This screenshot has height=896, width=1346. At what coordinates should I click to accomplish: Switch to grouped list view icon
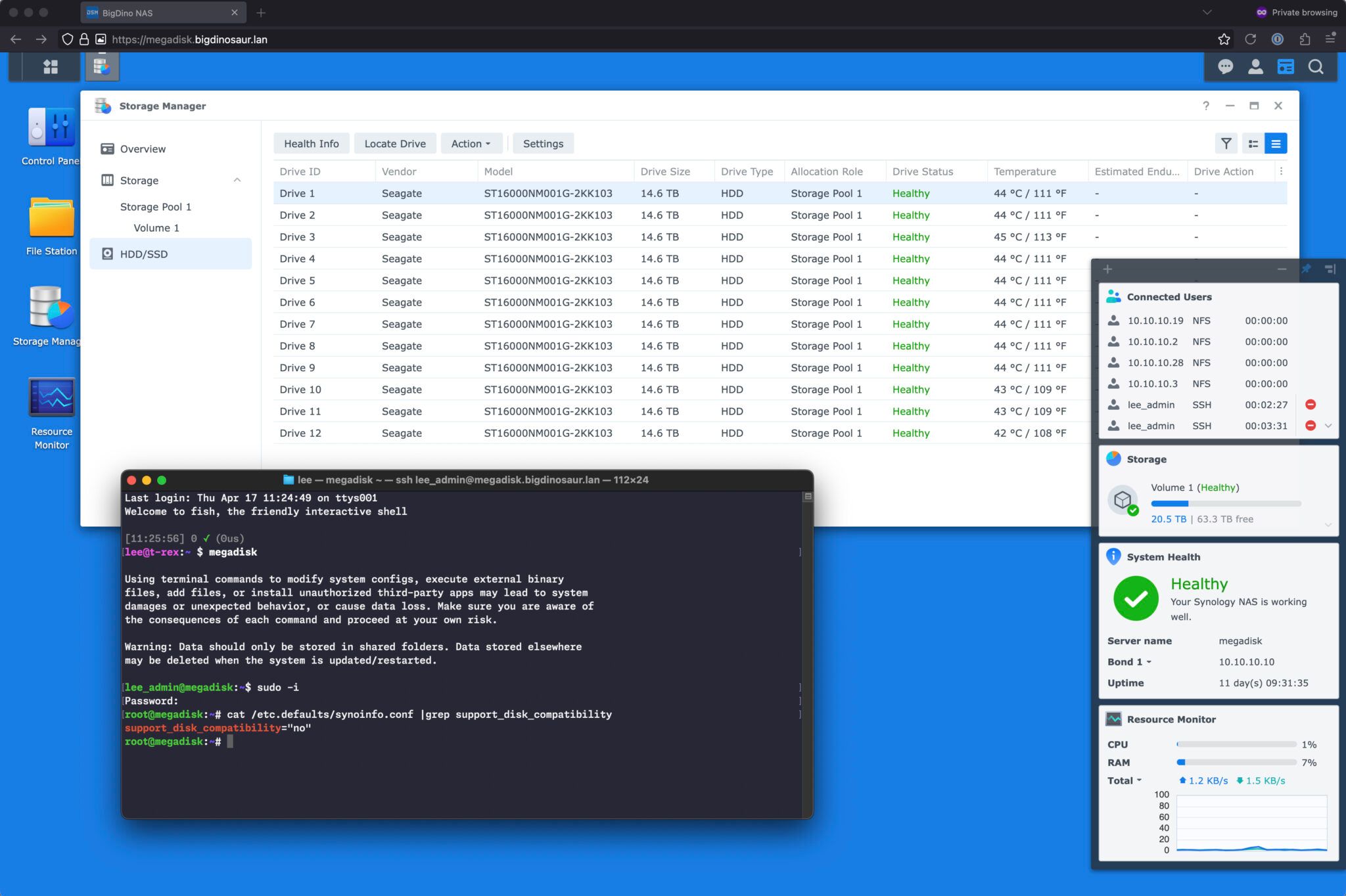point(1253,143)
